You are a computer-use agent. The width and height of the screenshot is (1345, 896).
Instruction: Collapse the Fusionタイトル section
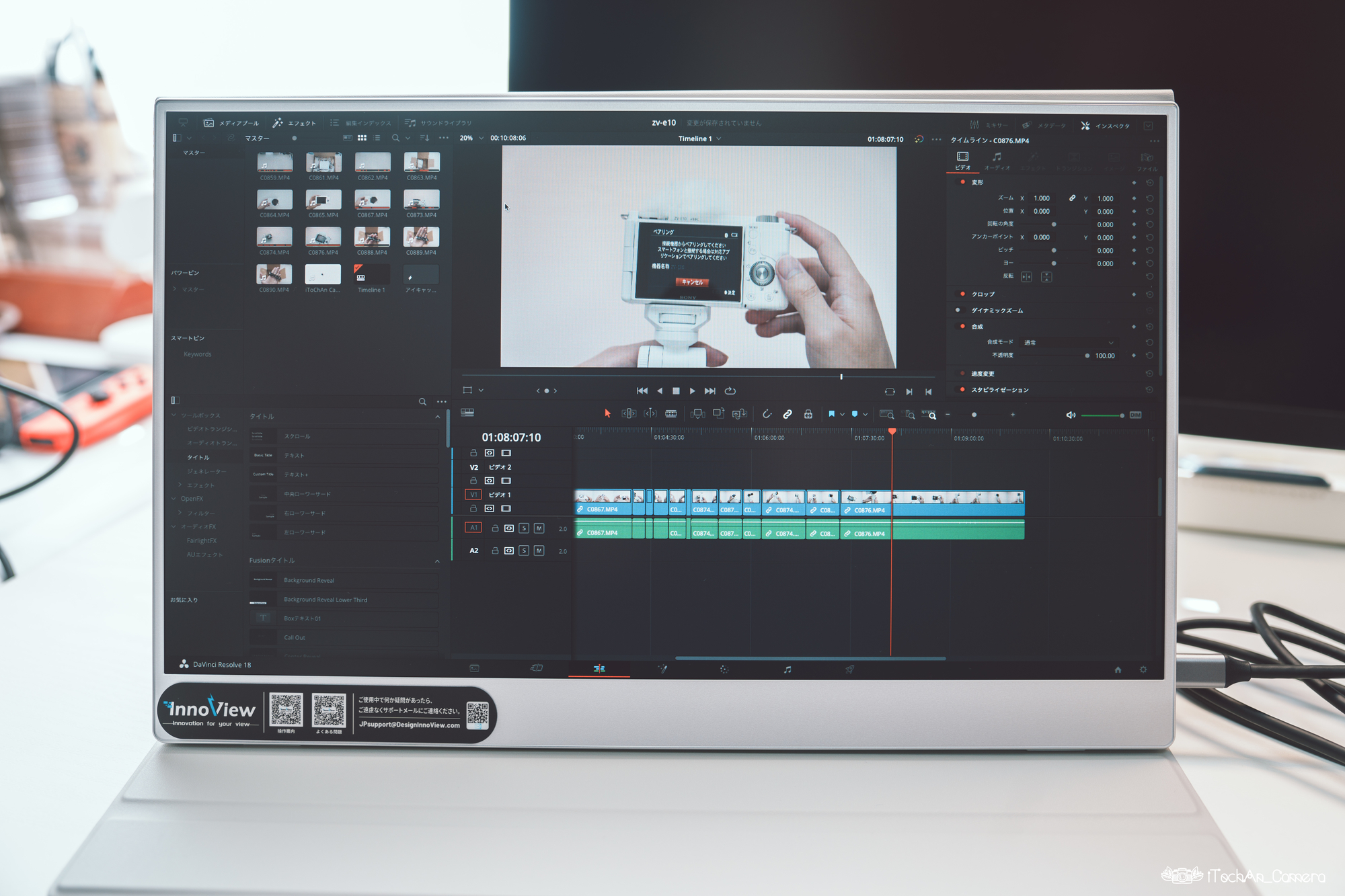[437, 561]
